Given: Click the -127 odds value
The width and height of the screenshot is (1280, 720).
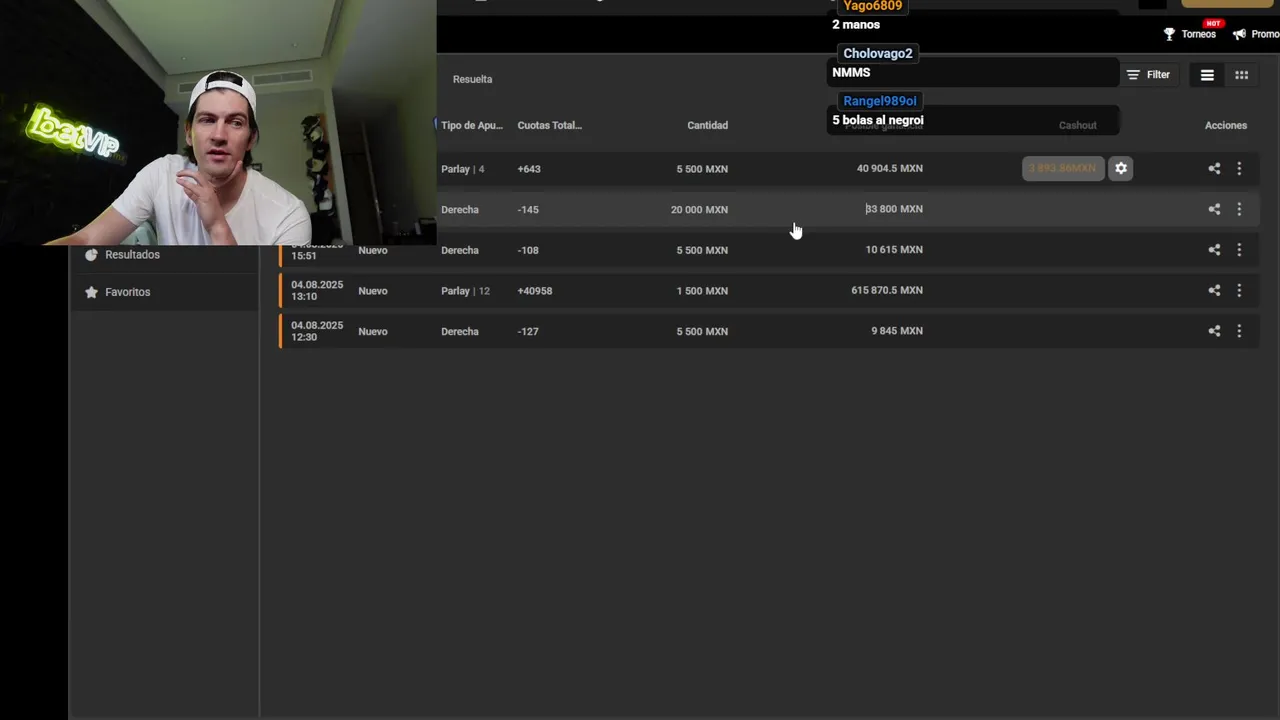Looking at the screenshot, I should coord(528,331).
